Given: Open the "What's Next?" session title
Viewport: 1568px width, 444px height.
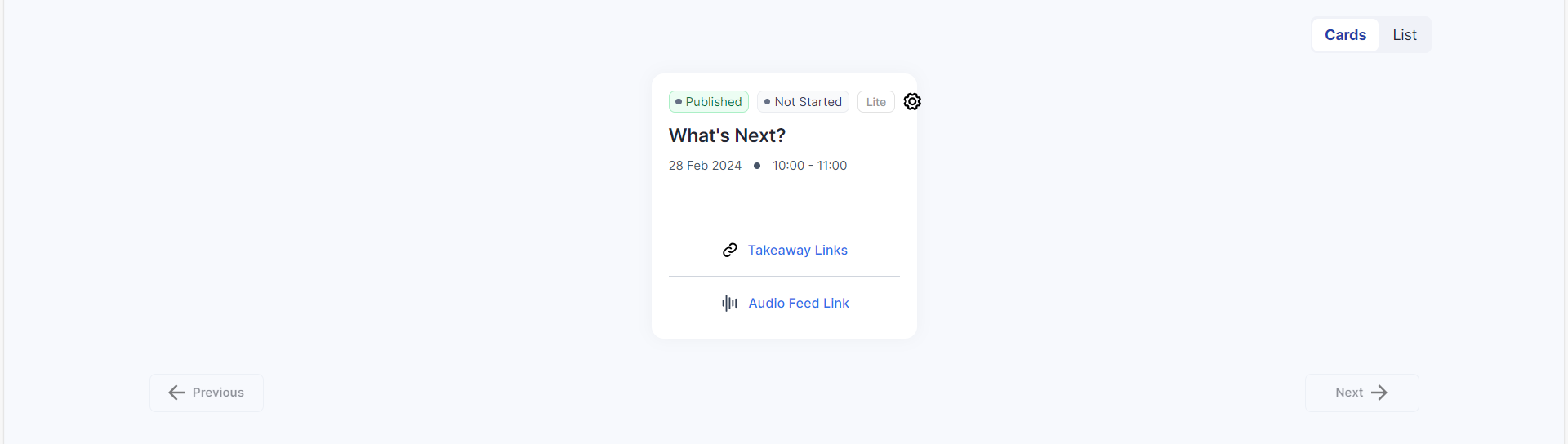Looking at the screenshot, I should pyautogui.click(x=727, y=135).
